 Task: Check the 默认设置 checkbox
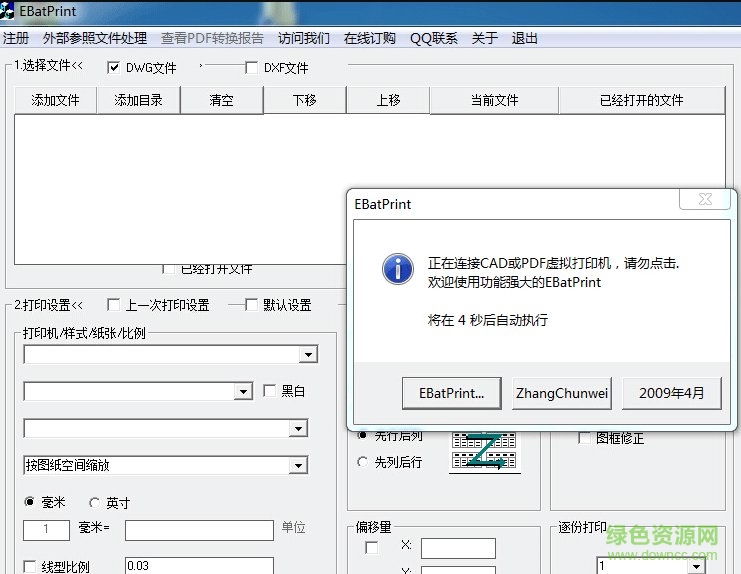click(251, 305)
